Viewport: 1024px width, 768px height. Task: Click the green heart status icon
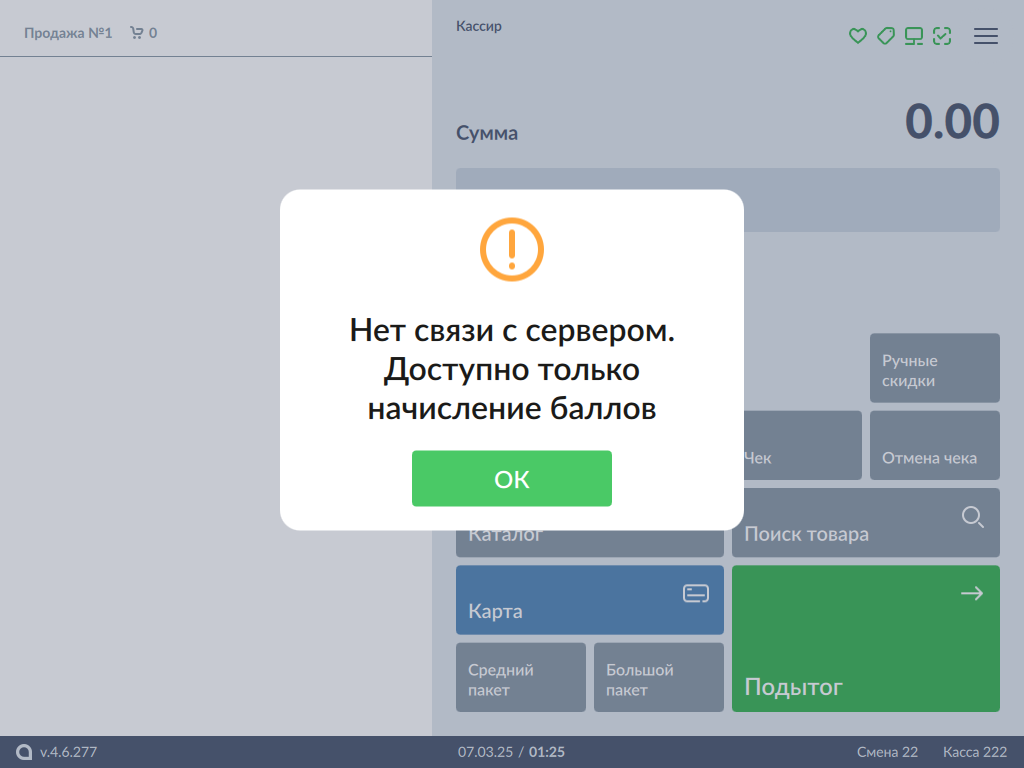point(857,36)
